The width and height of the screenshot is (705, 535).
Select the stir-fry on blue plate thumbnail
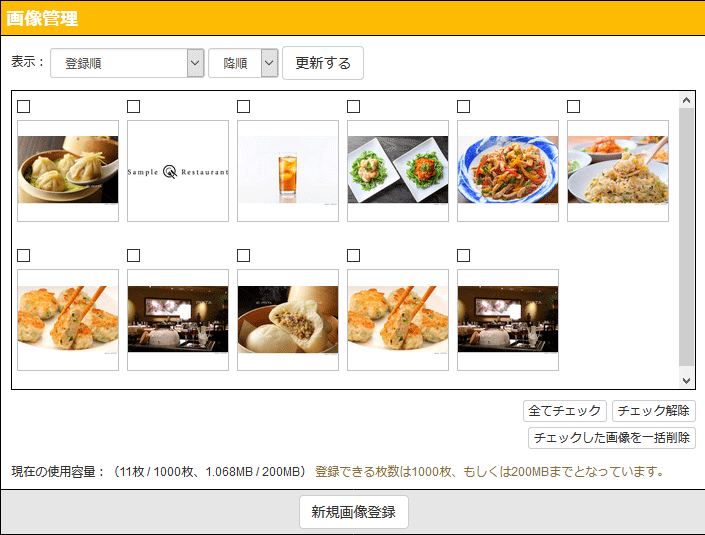click(x=508, y=170)
